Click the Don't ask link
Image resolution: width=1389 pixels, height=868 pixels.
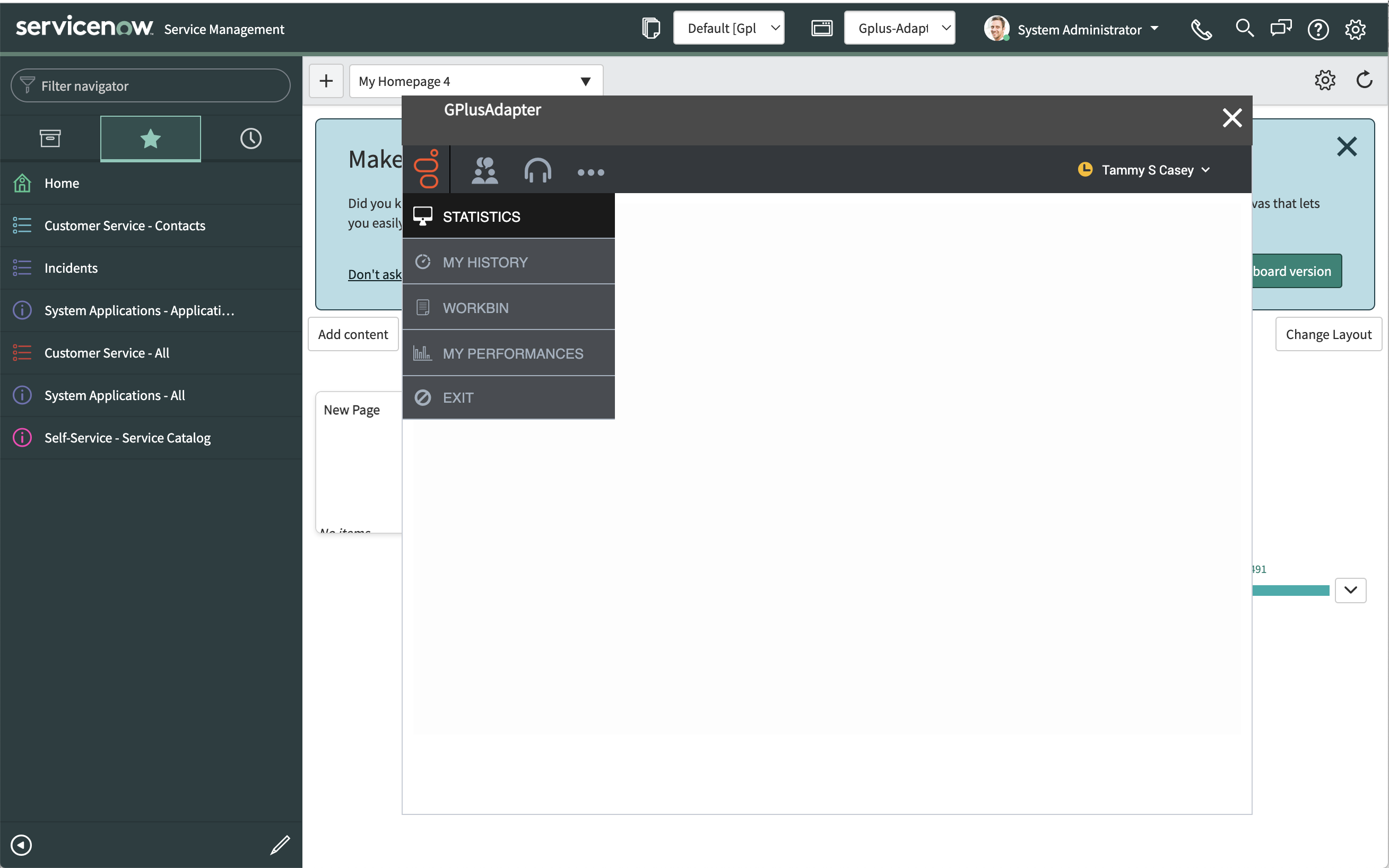click(375, 274)
